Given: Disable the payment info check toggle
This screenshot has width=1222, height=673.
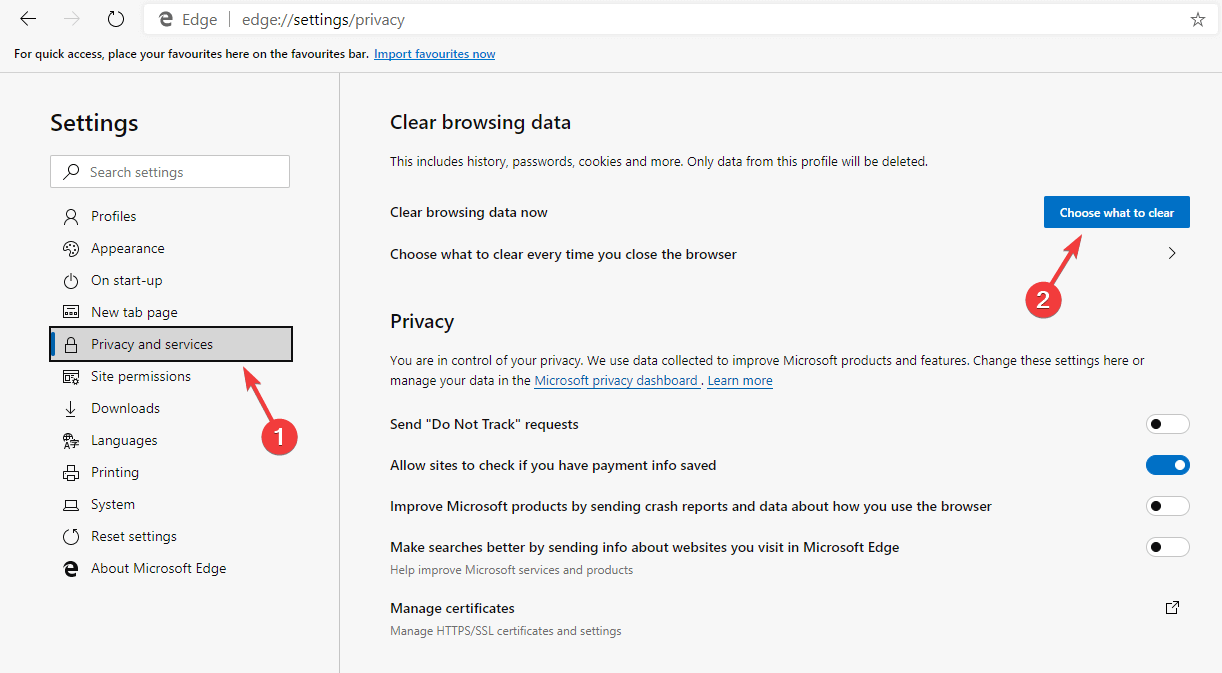Looking at the screenshot, I should [x=1167, y=465].
